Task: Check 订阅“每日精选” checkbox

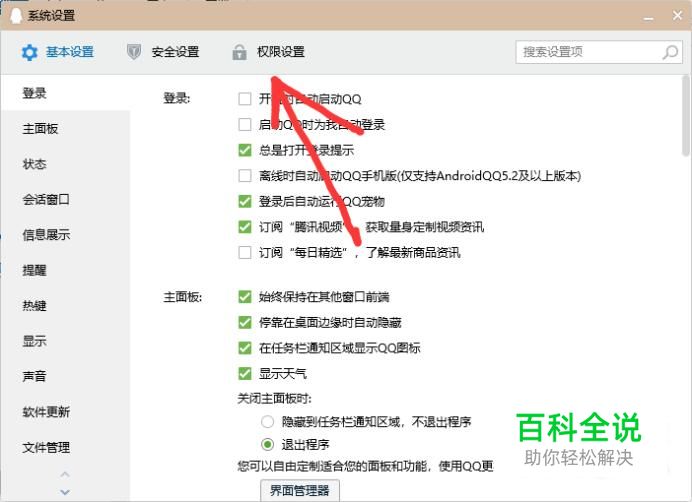Action: pyautogui.click(x=244, y=253)
